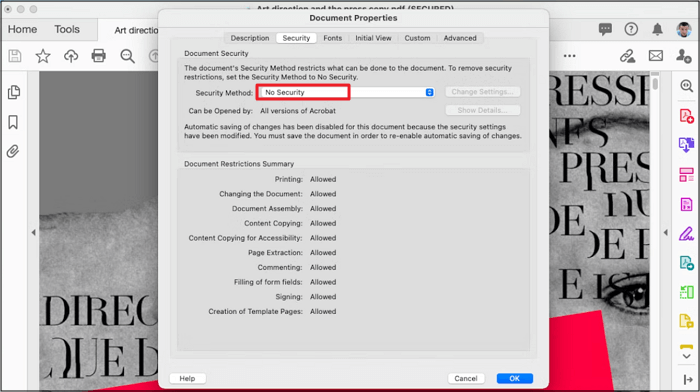Select the Create PDF tool icon

[x=687, y=116]
